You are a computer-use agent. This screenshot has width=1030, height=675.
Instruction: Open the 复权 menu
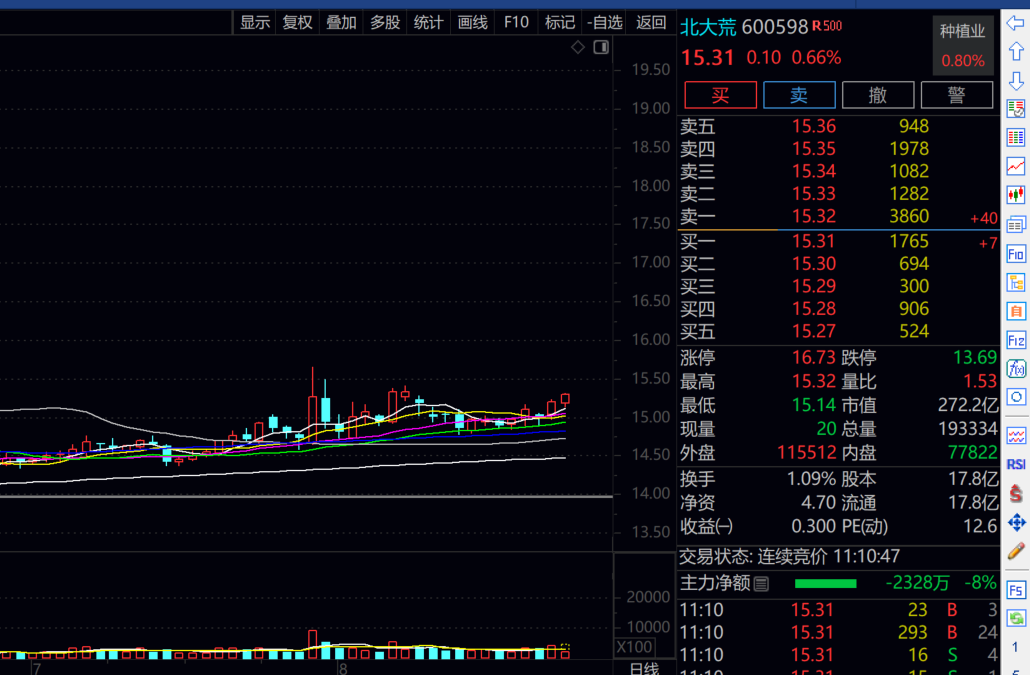coord(297,23)
